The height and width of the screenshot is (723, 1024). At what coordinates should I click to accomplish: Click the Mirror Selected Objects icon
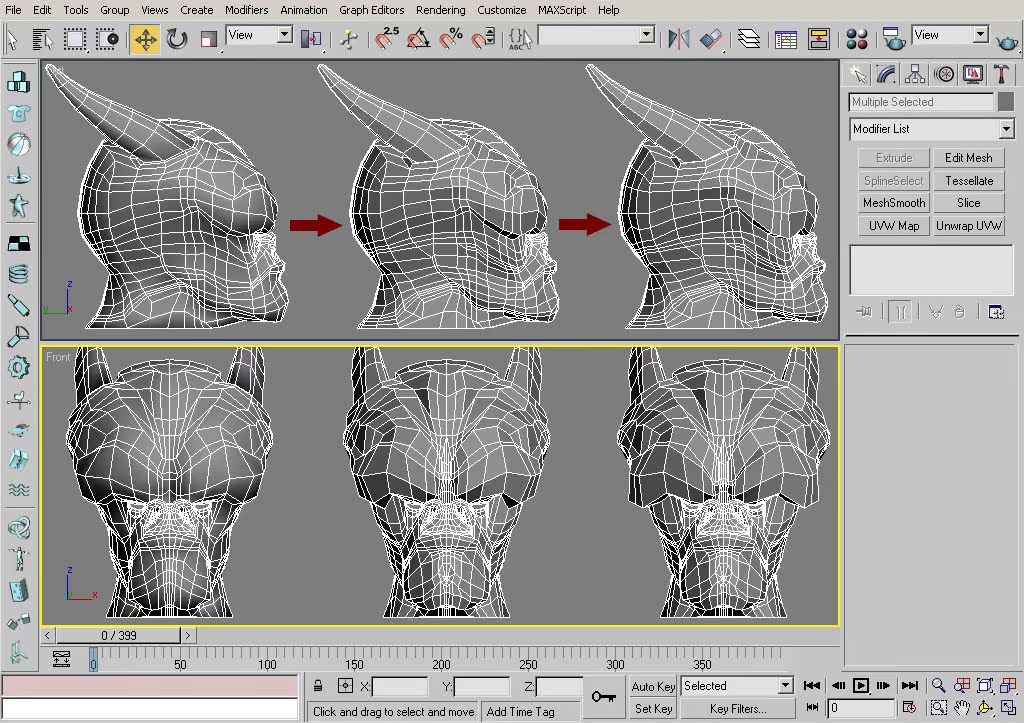(x=679, y=39)
